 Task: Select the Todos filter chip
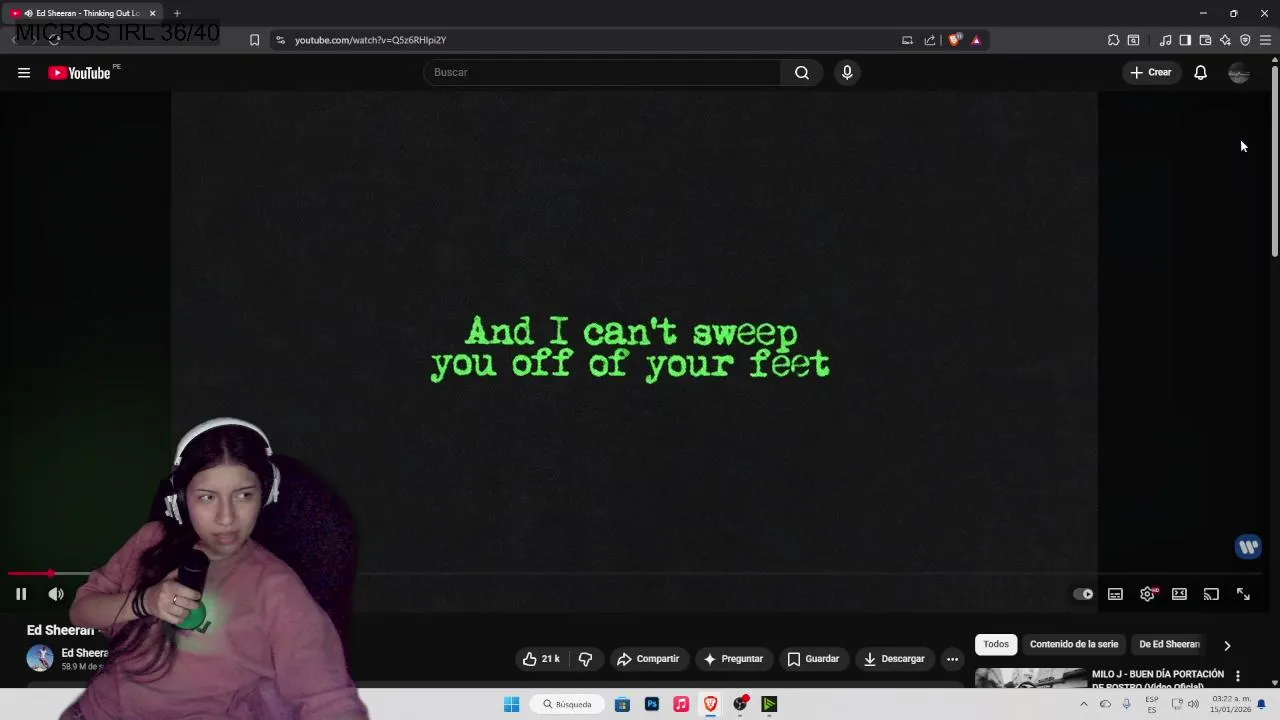point(996,644)
